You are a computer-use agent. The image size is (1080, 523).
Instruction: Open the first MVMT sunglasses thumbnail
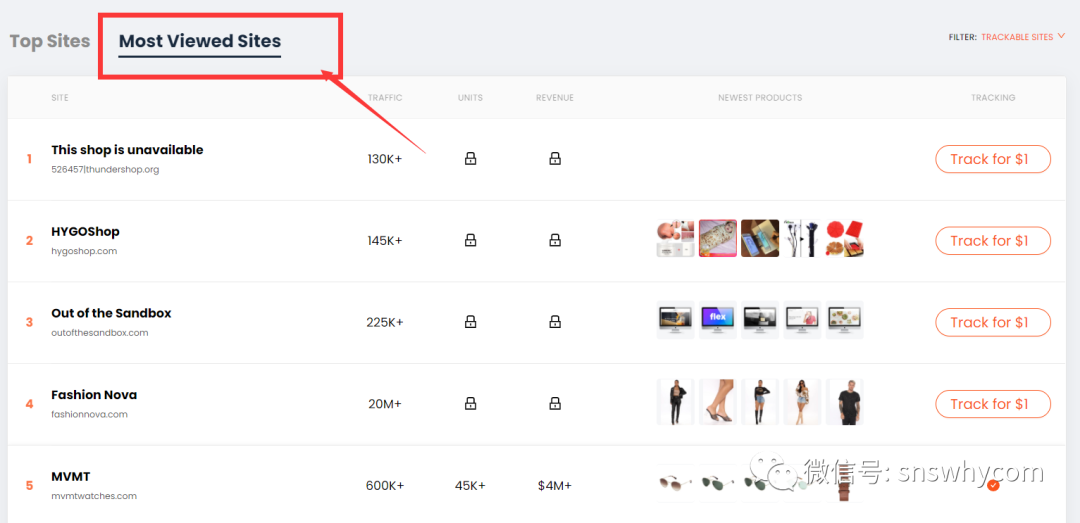coord(676,484)
